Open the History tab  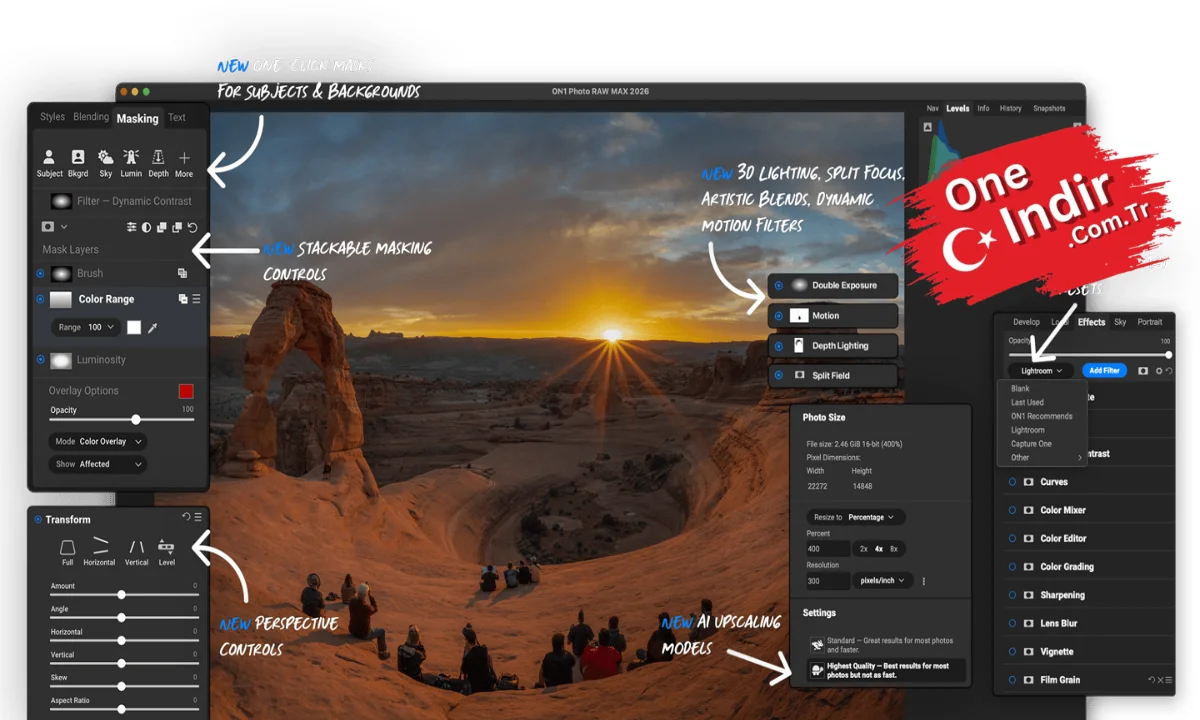(1011, 108)
